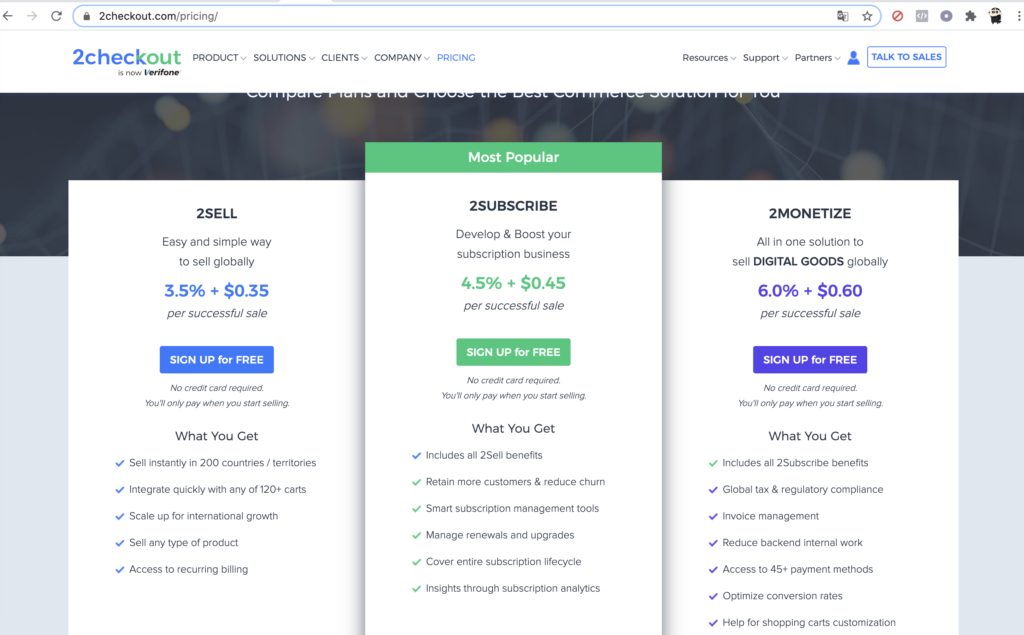
Task: Click the 2MONETIZE plan heading
Action: tap(810, 214)
